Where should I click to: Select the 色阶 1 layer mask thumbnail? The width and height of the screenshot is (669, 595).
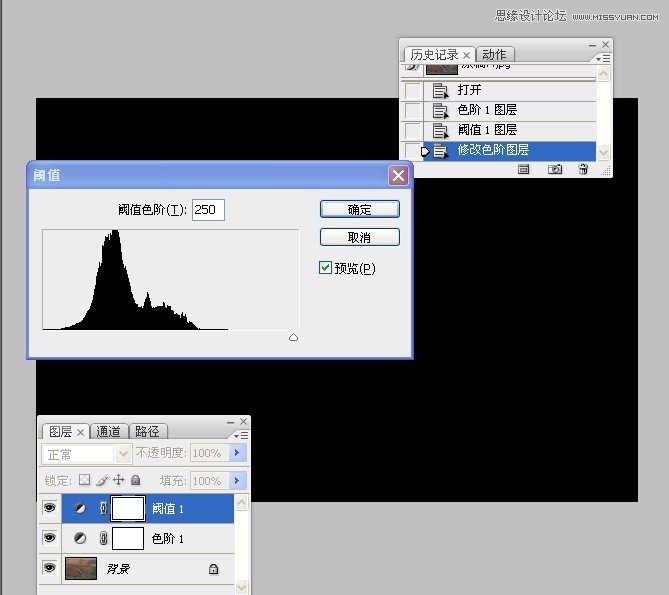click(x=128, y=538)
